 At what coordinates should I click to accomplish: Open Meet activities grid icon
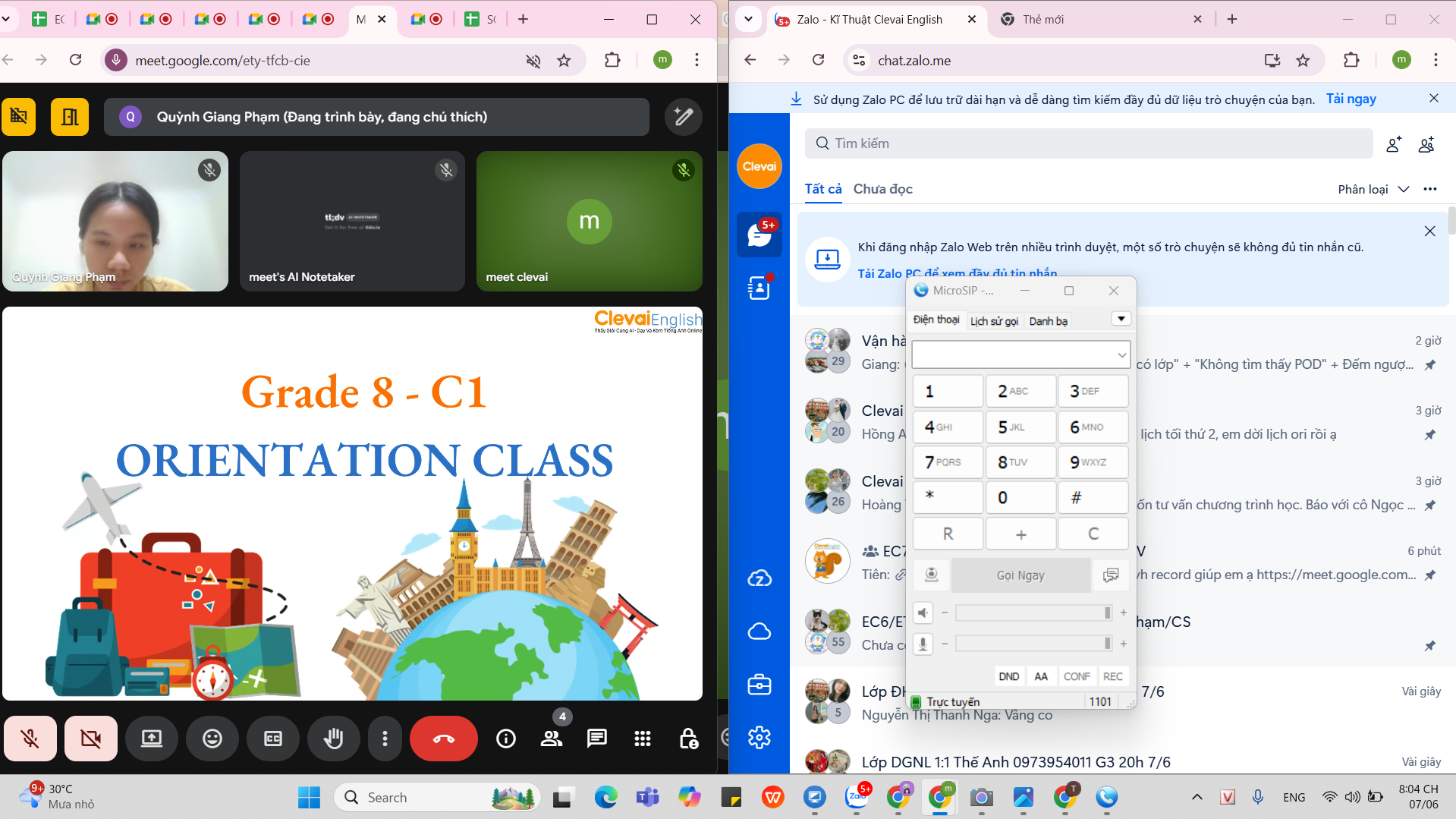coord(643,739)
